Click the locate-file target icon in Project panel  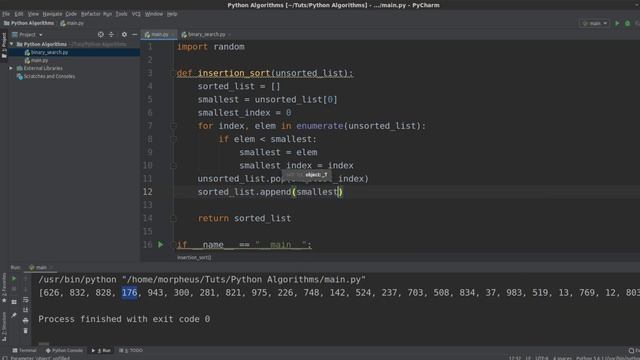100,35
